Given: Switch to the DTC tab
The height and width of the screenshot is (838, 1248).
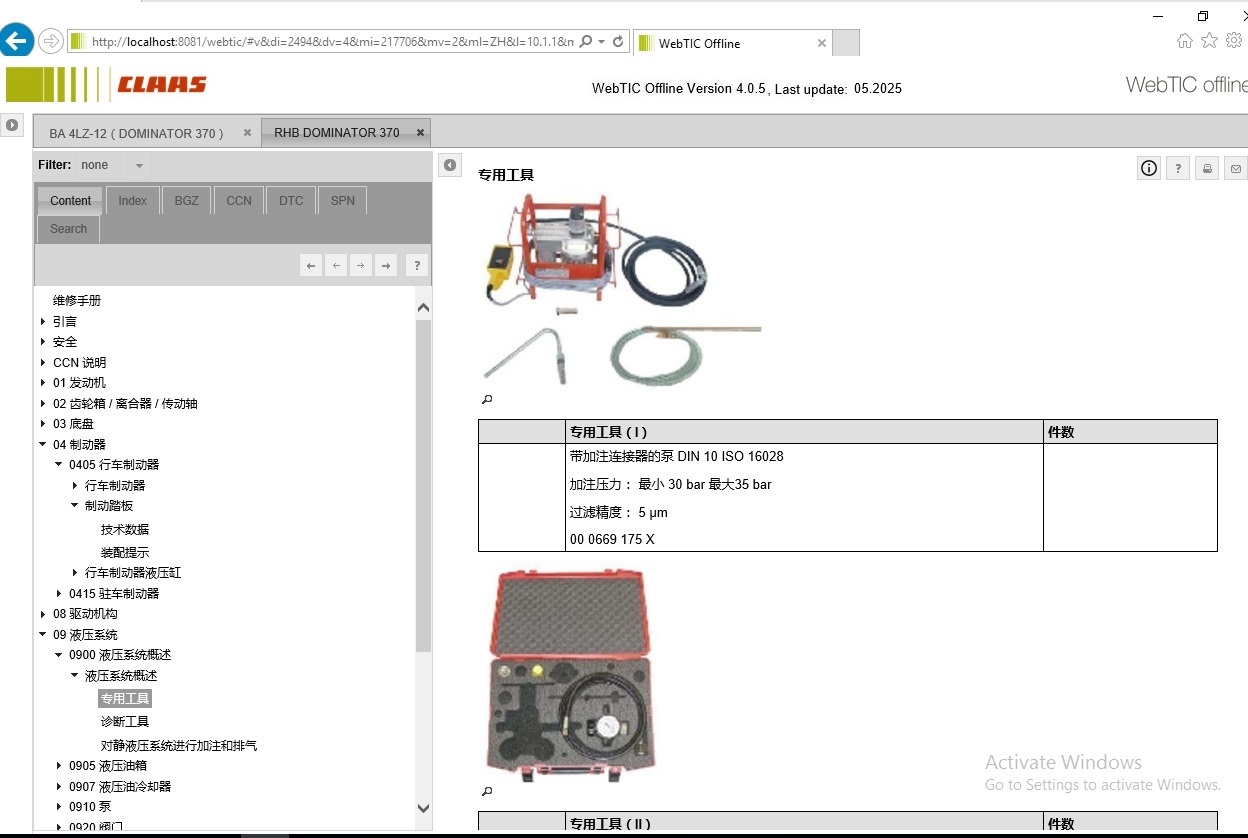Looking at the screenshot, I should pos(291,201).
